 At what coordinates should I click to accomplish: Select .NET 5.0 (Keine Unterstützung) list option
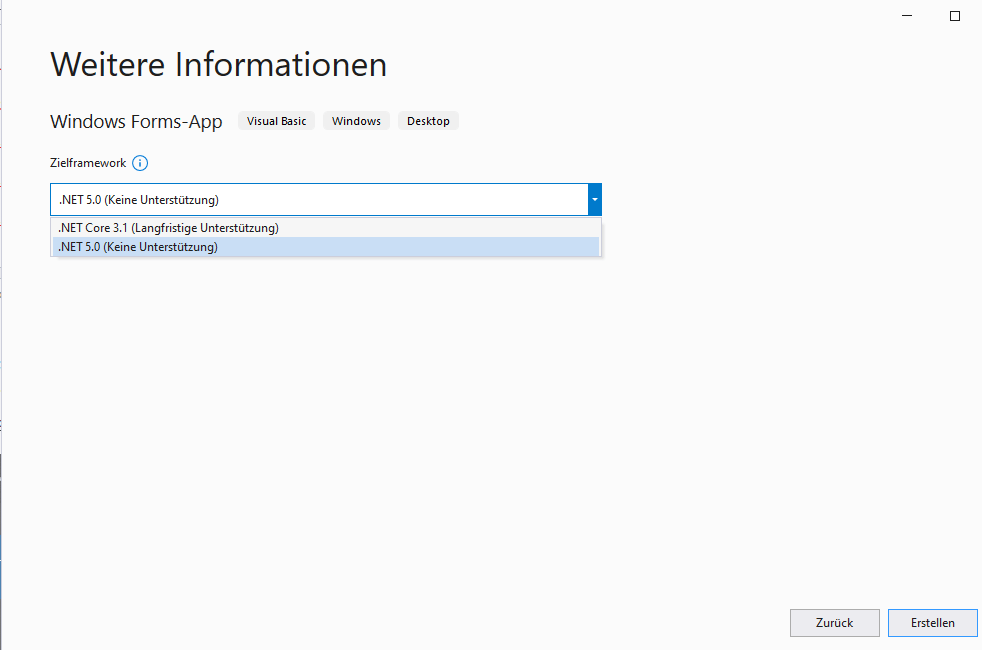(326, 247)
